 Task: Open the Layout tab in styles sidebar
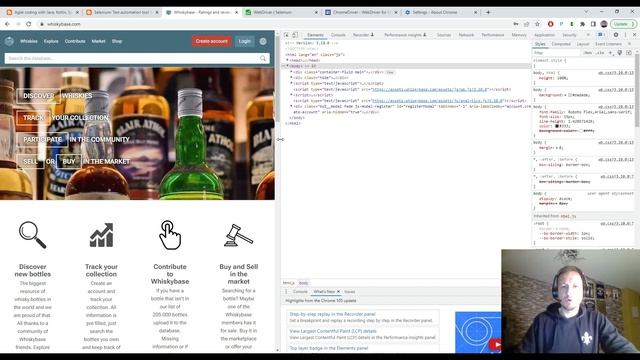[583, 44]
